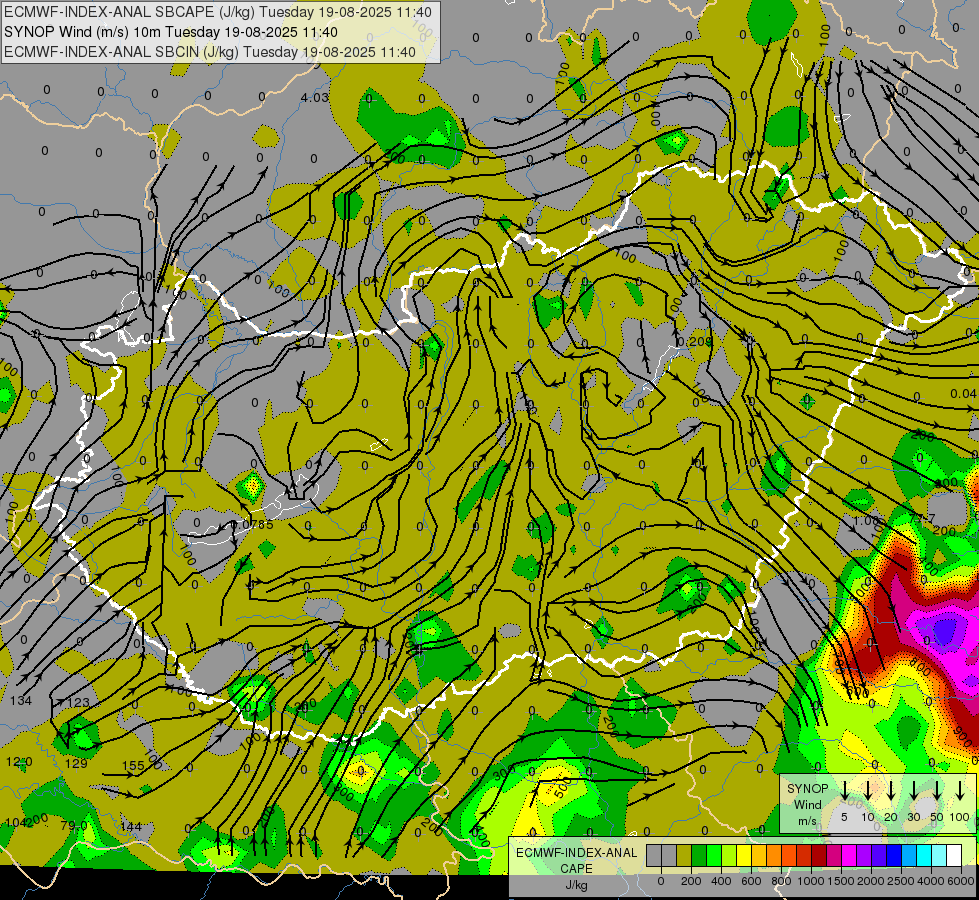Click the 50 m/s wind arrow in legend
This screenshot has width=979, height=900.
coord(937,790)
